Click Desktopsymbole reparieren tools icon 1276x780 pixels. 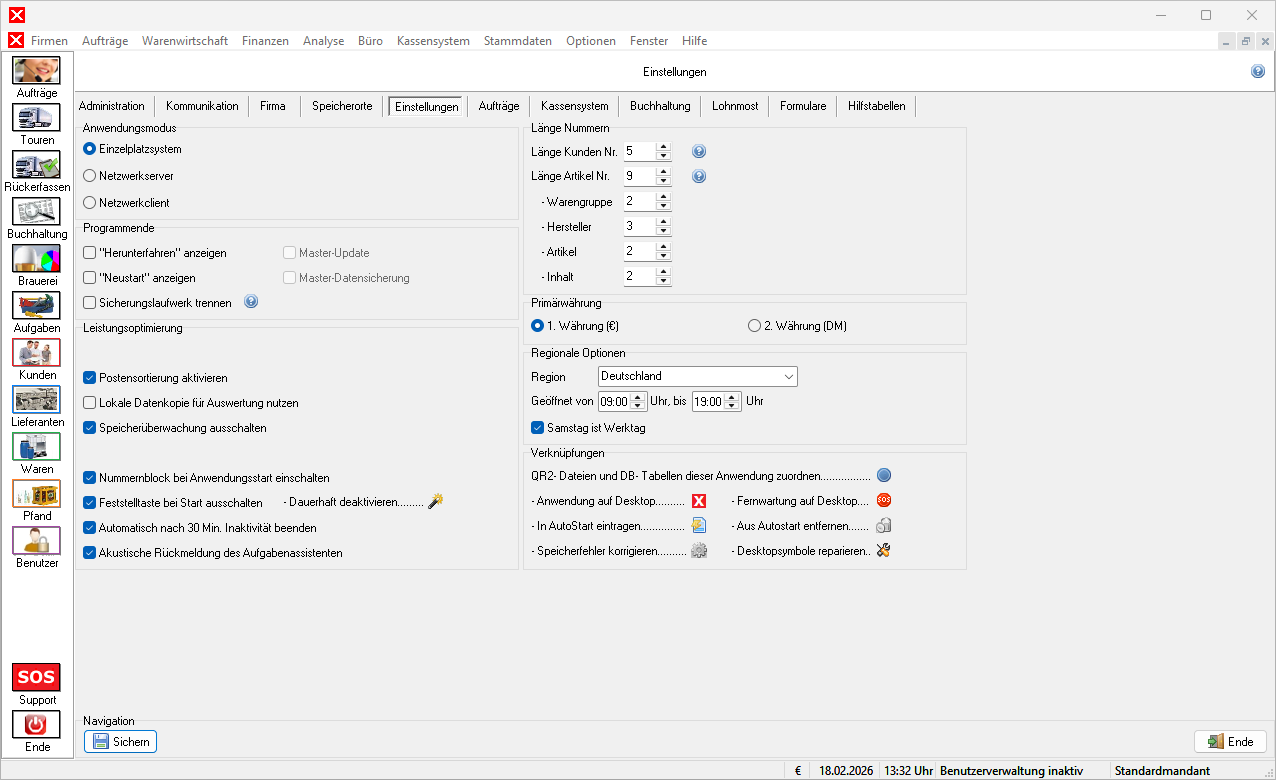[883, 550]
